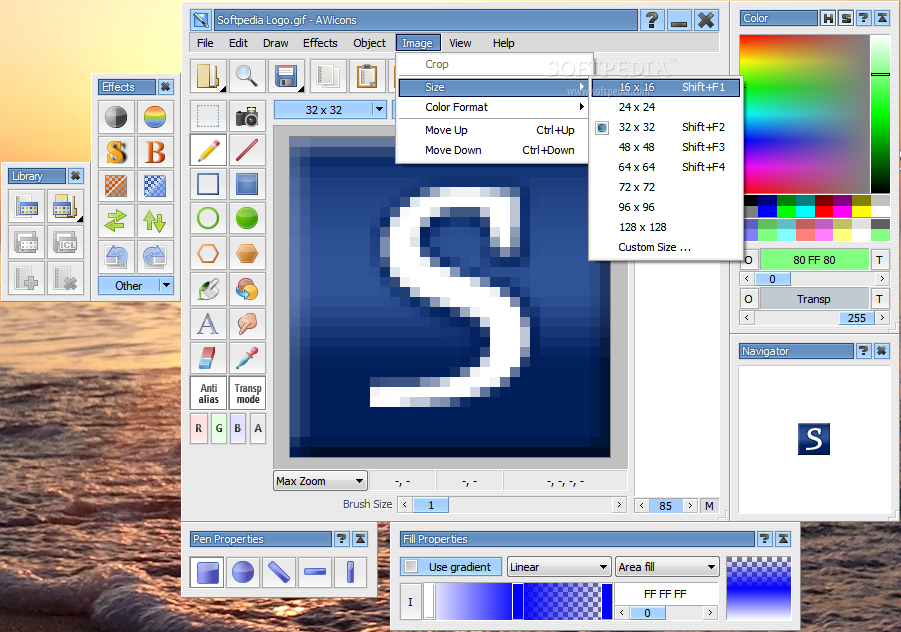The width and height of the screenshot is (901, 632).
Task: Toggle the R red channel
Action: click(x=199, y=429)
